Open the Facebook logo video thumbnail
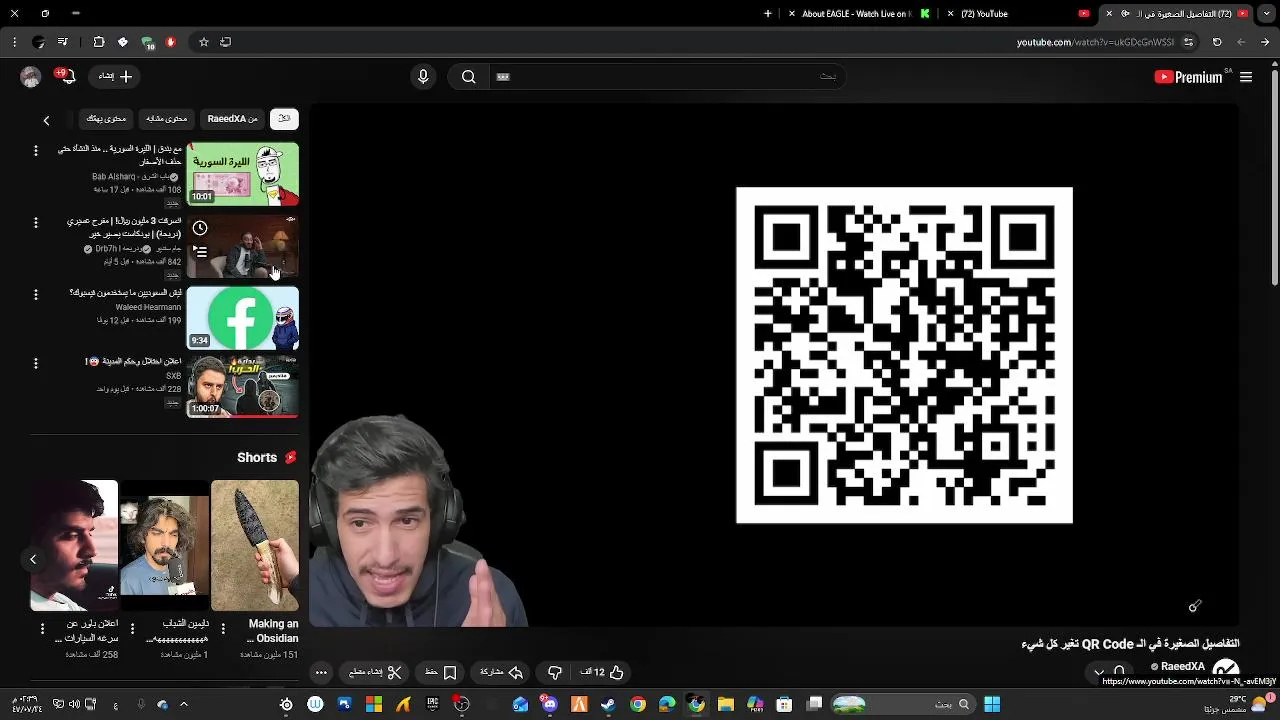 (242, 318)
